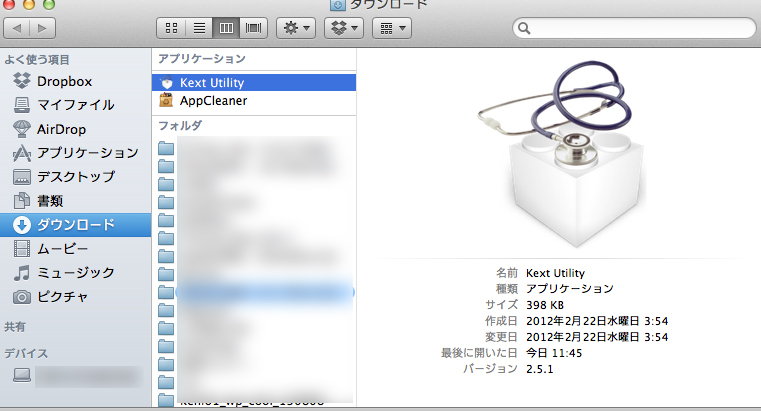Screen dimensions: 761x411
Task: Click the size value 398 KB
Action: point(545,305)
